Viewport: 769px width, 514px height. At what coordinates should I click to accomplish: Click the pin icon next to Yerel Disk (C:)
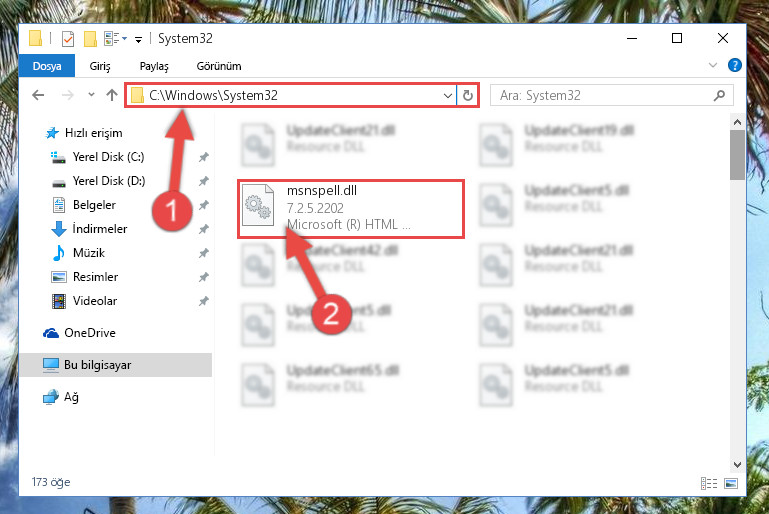(204, 157)
